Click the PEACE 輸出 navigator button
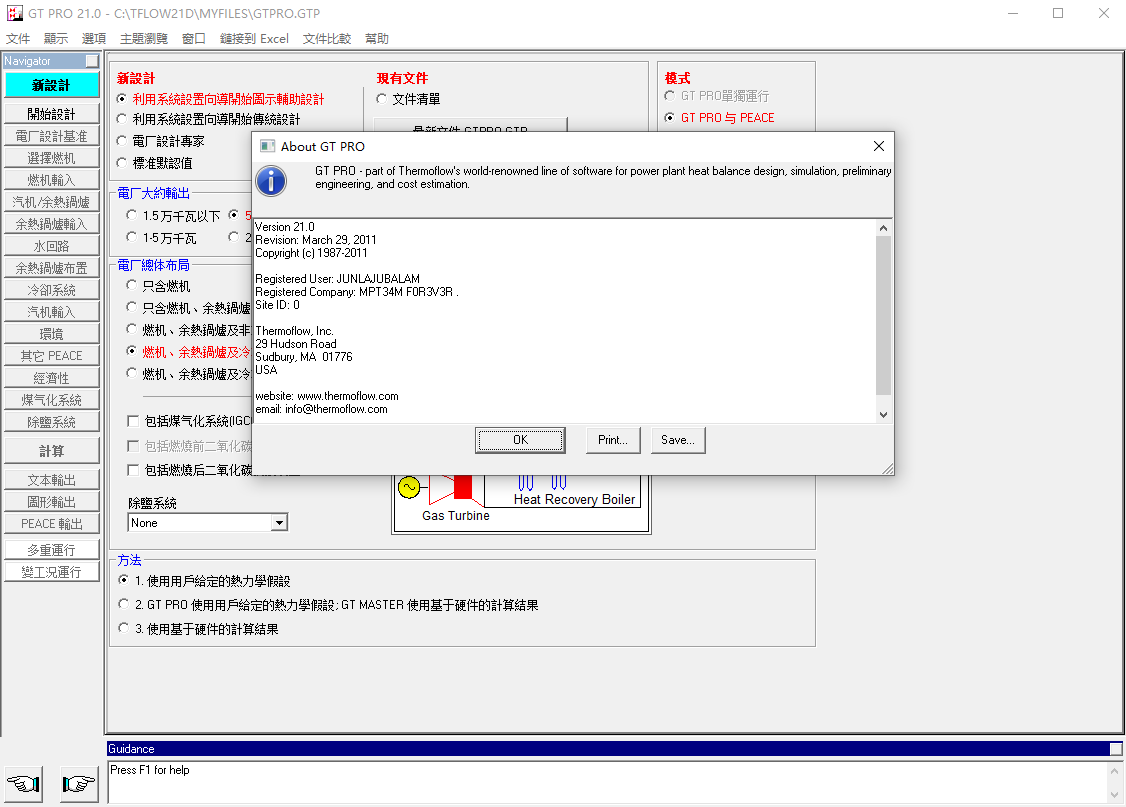This screenshot has height=807, width=1126. (52, 523)
